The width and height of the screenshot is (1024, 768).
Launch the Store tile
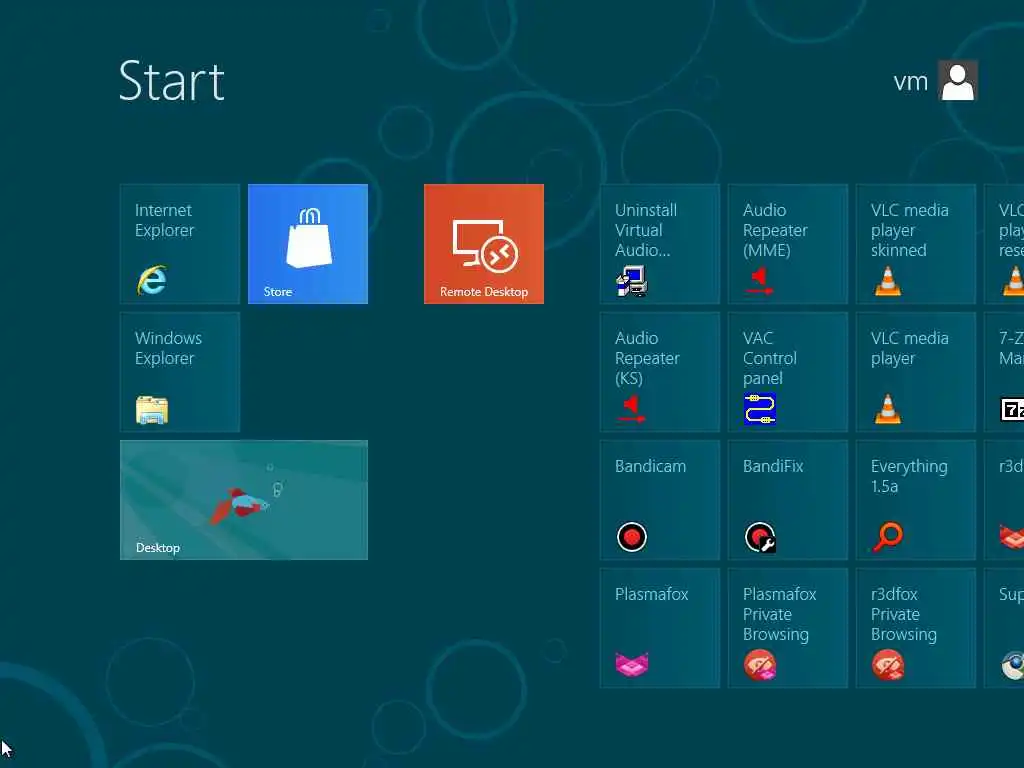pos(308,244)
